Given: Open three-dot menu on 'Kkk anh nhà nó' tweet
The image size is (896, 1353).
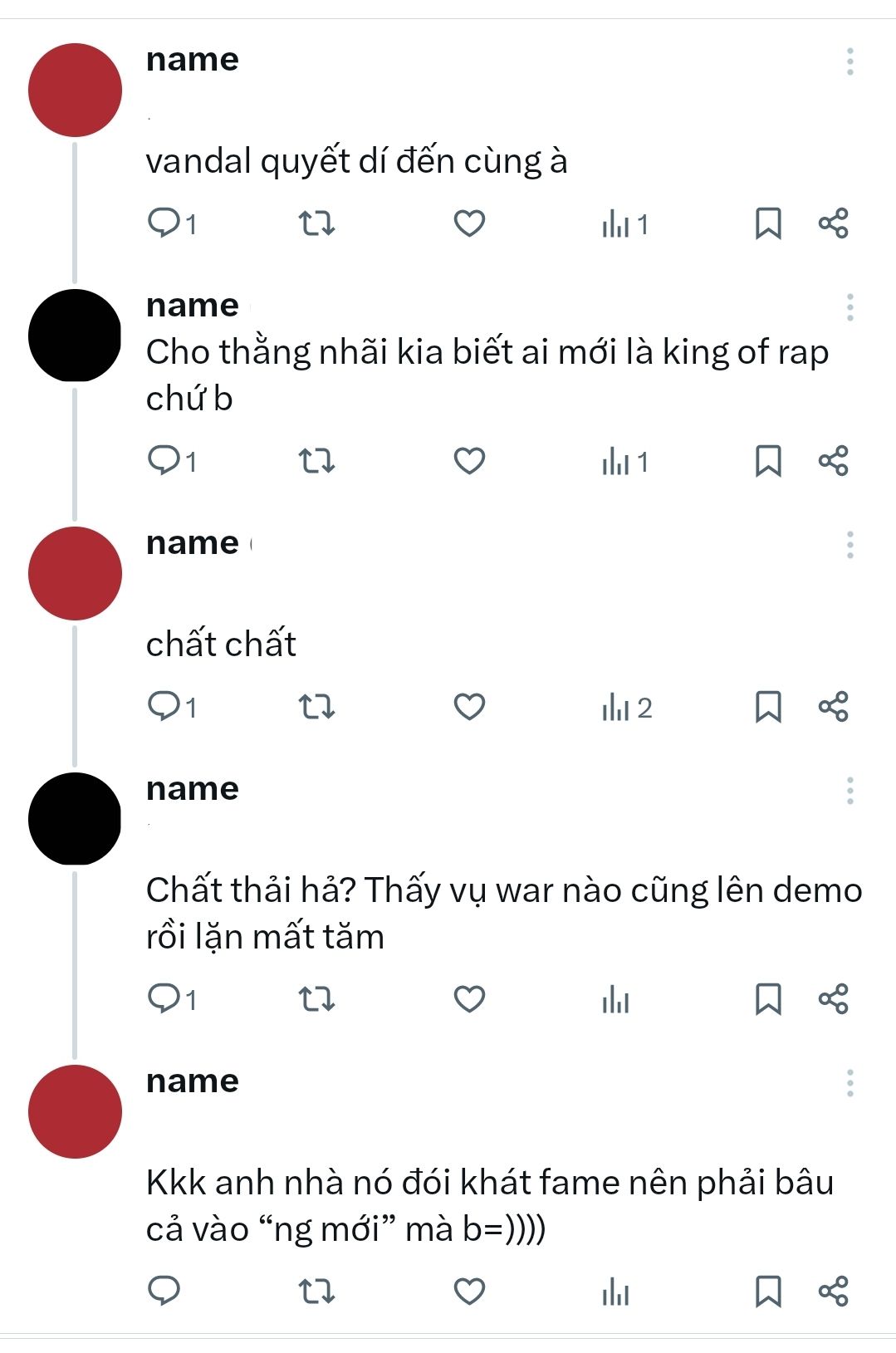Looking at the screenshot, I should click(849, 1083).
